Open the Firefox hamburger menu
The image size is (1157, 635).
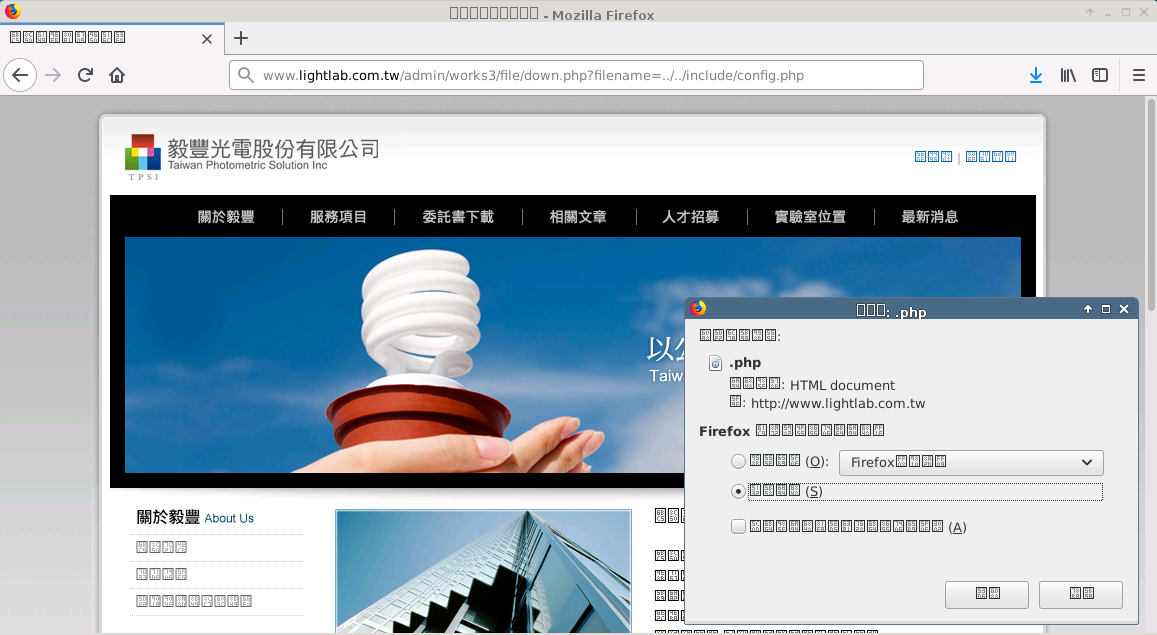[x=1139, y=75]
